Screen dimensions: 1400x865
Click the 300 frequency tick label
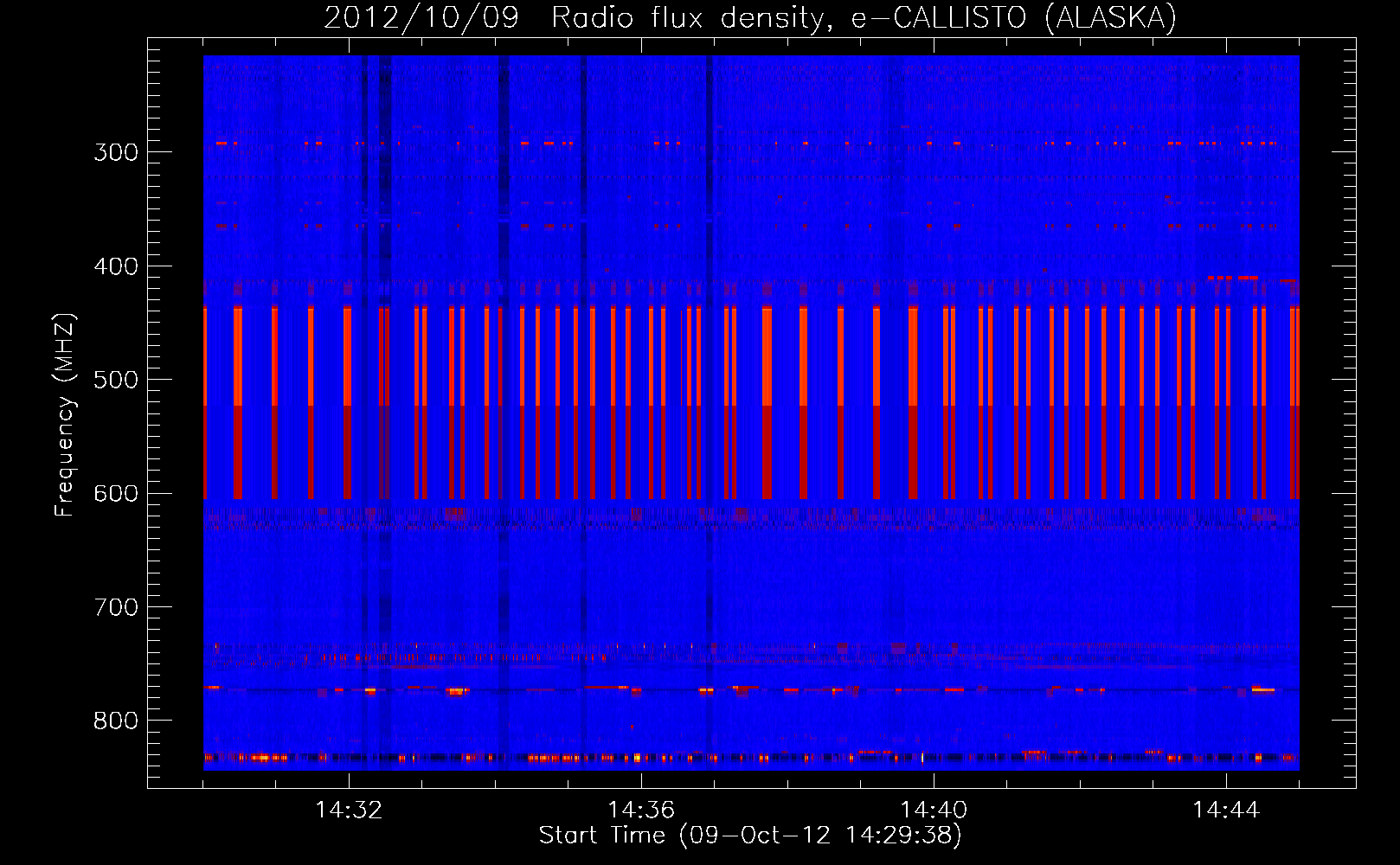click(x=116, y=152)
